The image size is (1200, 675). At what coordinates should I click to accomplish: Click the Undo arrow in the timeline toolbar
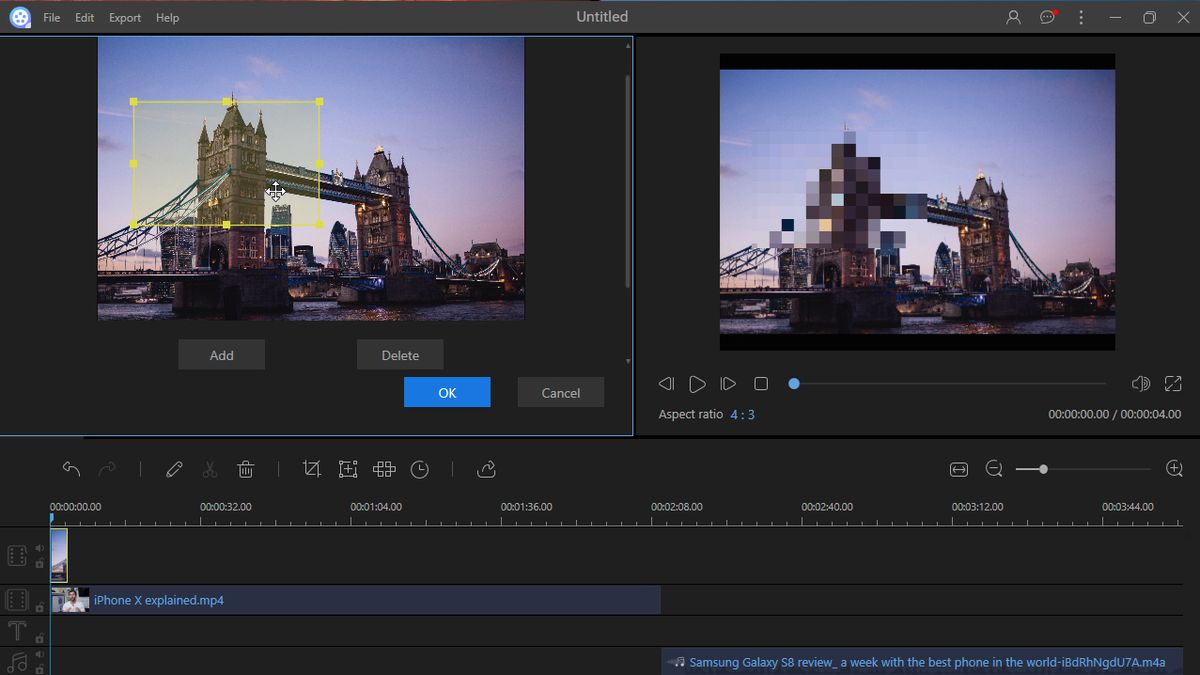pyautogui.click(x=71, y=469)
